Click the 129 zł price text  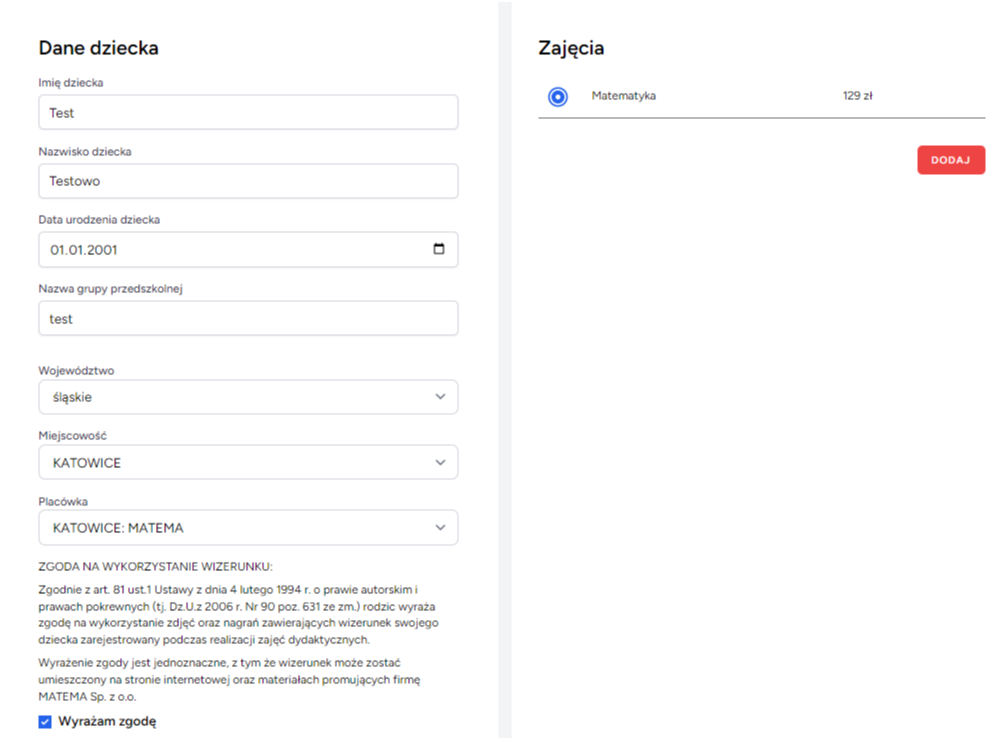click(x=858, y=96)
